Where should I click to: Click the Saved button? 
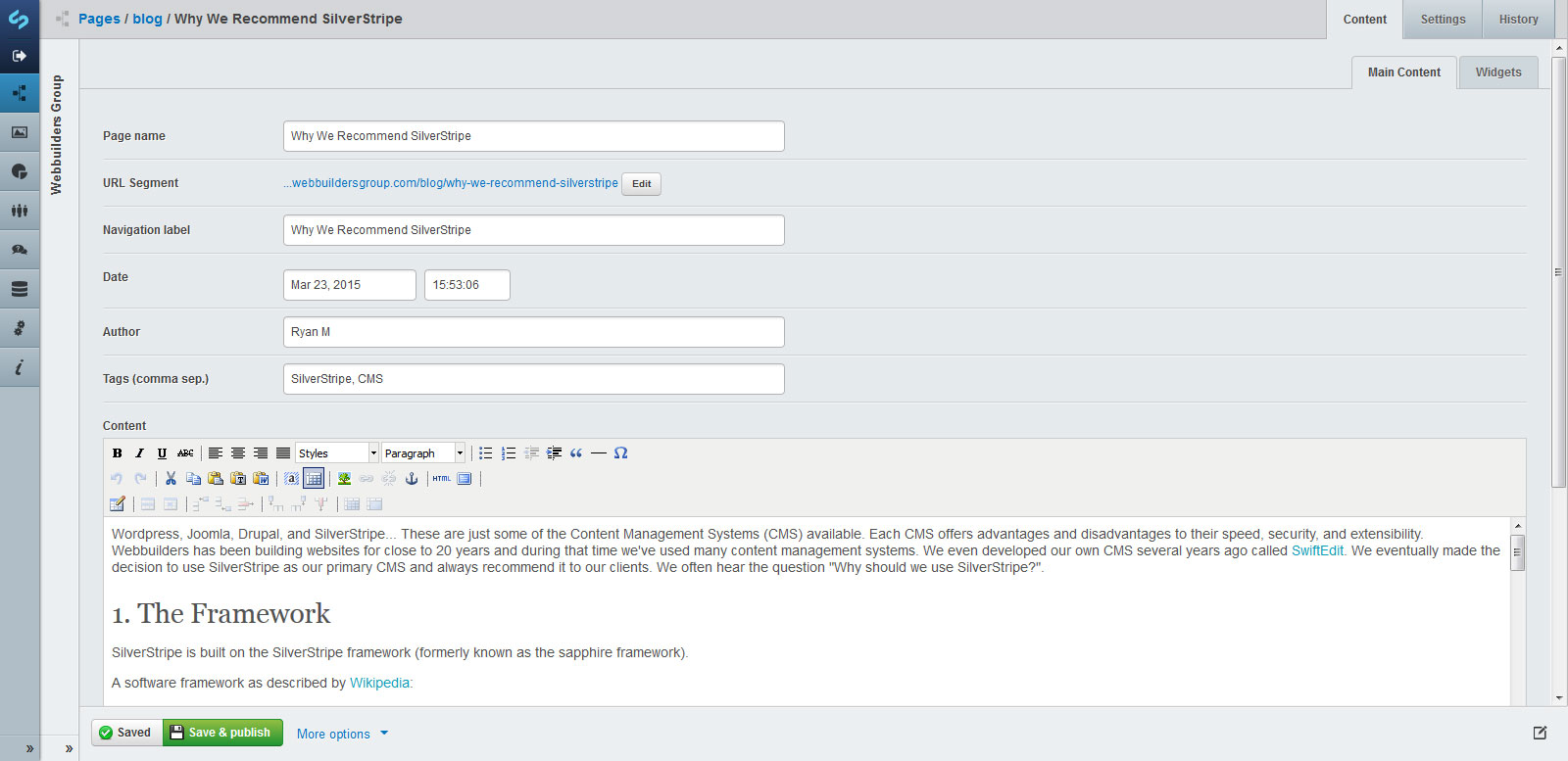126,733
